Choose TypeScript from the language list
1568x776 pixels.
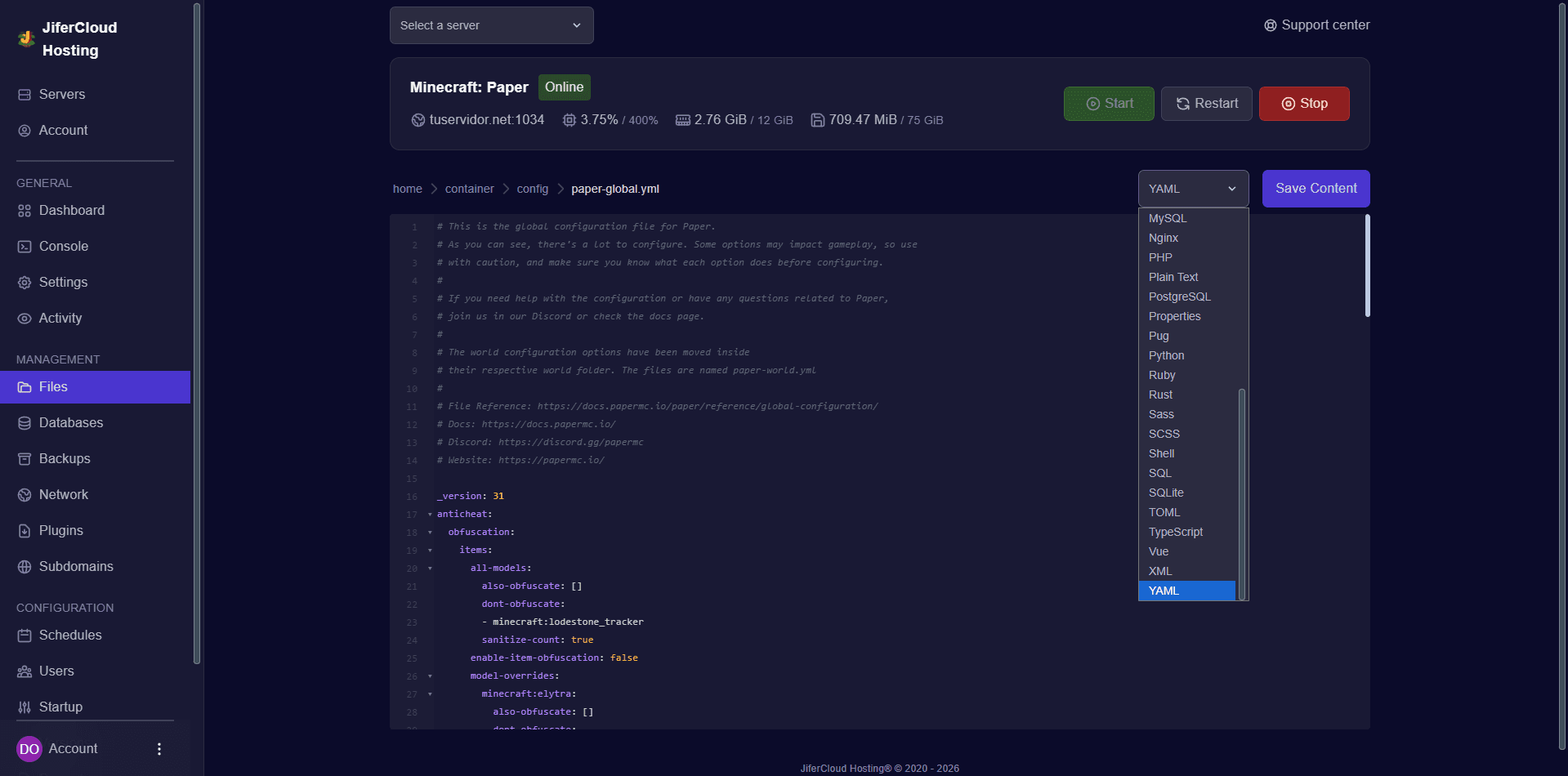(x=1187, y=532)
